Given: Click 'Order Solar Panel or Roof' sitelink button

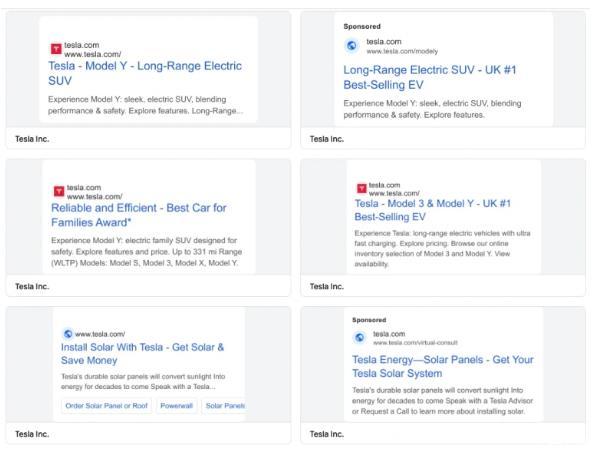Looking at the screenshot, I should coord(106,406).
